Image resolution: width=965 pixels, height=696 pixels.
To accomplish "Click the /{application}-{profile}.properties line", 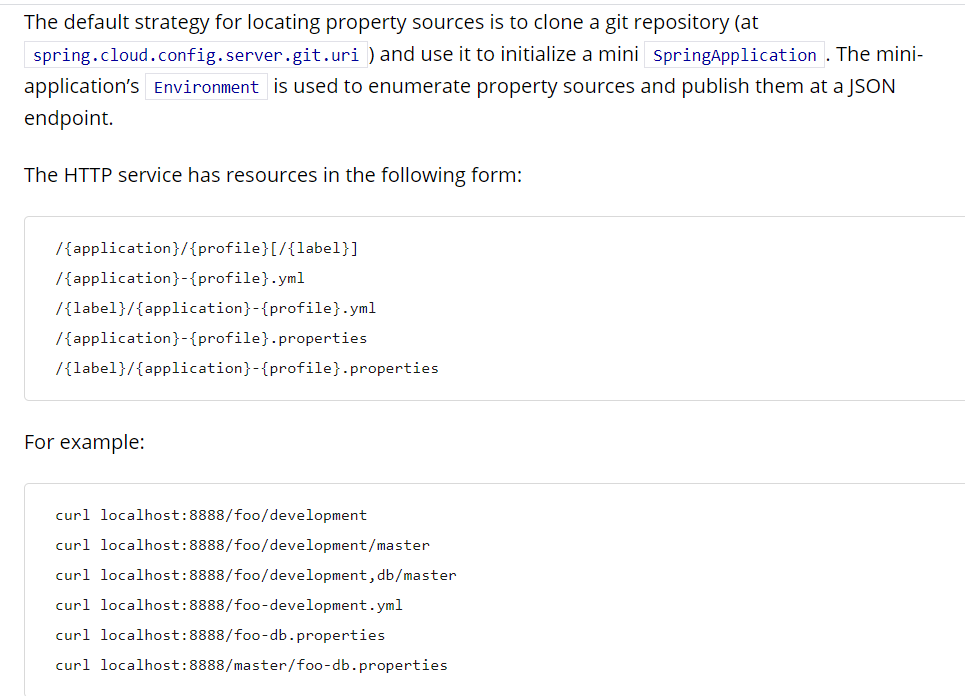I will click(x=211, y=338).
